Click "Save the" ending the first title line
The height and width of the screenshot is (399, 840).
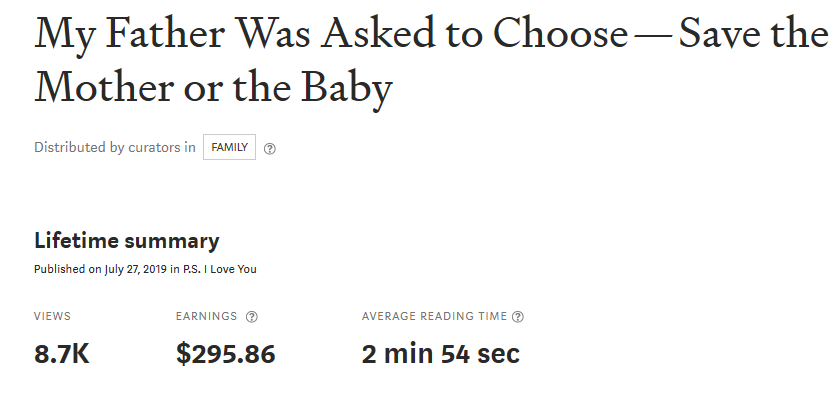(x=753, y=33)
